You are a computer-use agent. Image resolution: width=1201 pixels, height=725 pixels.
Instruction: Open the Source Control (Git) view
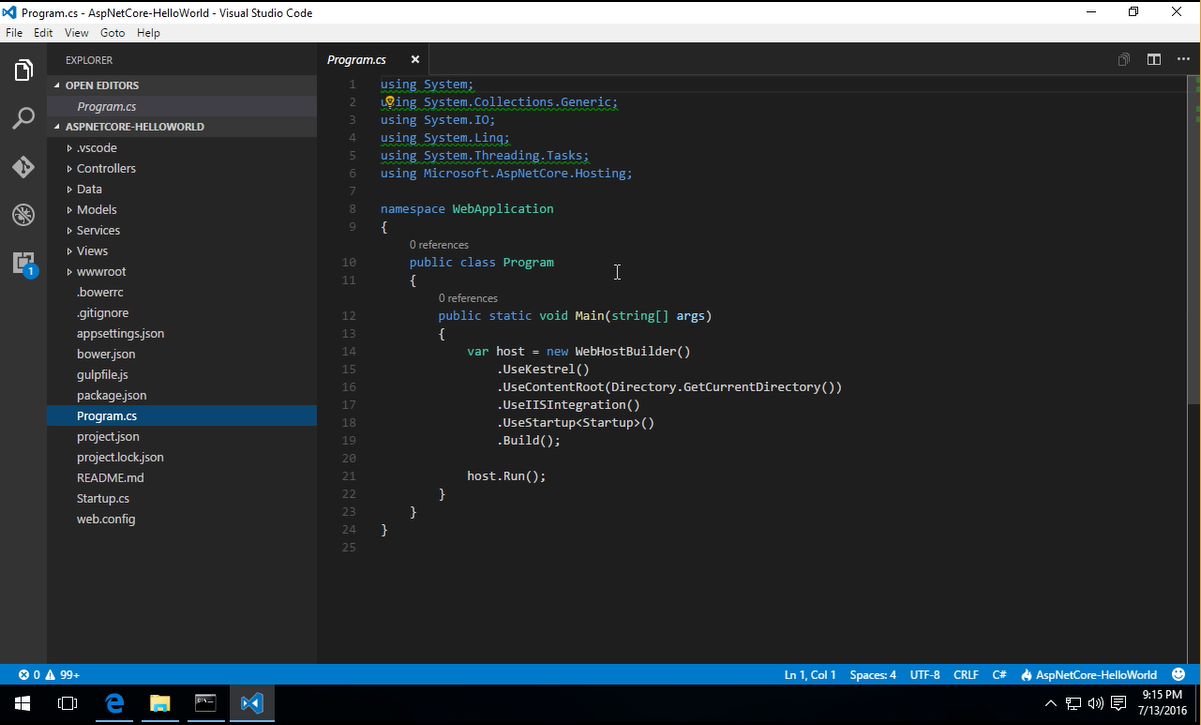pos(22,166)
